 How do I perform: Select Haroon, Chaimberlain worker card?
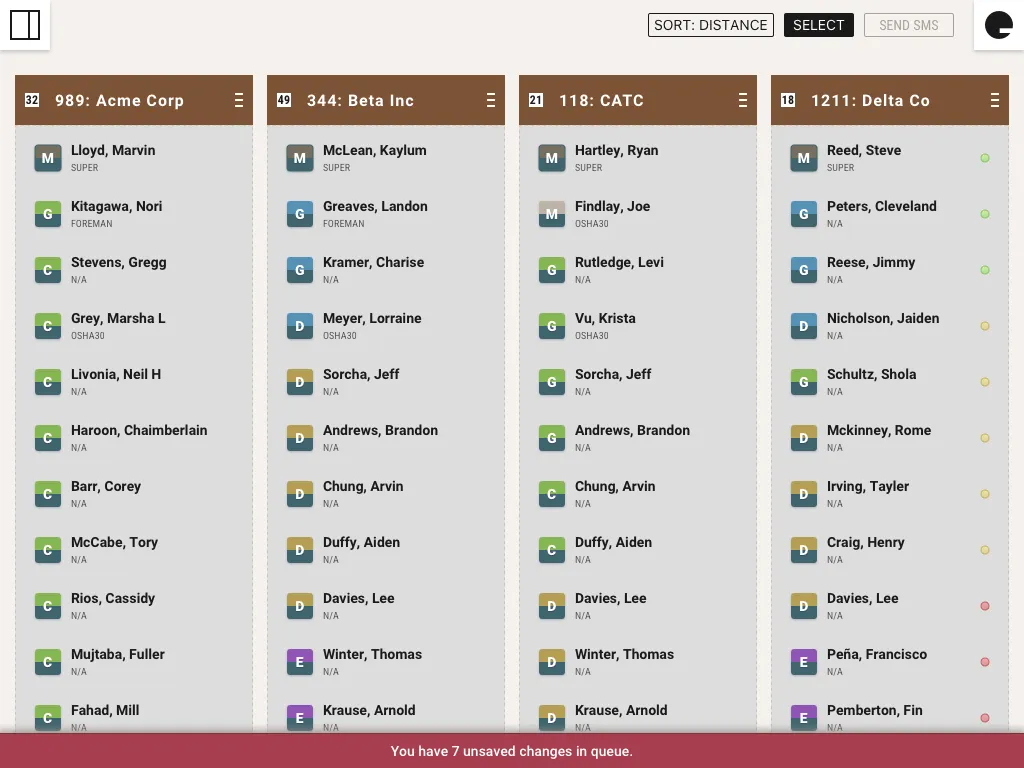pyautogui.click(x=134, y=438)
